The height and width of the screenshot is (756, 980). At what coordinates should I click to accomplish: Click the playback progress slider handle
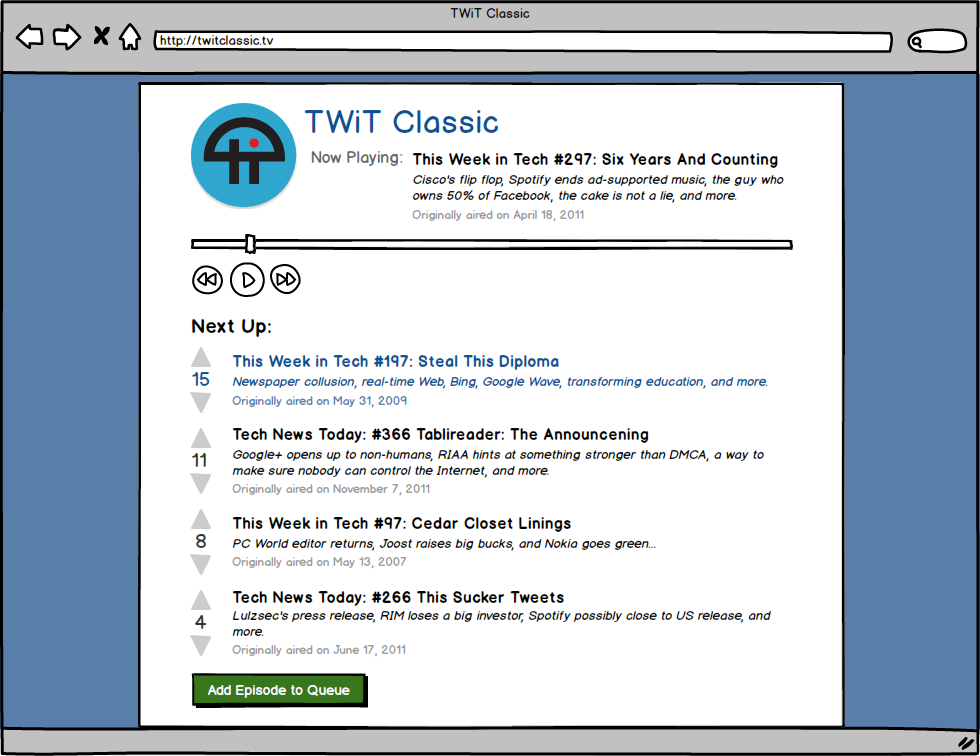coord(250,244)
